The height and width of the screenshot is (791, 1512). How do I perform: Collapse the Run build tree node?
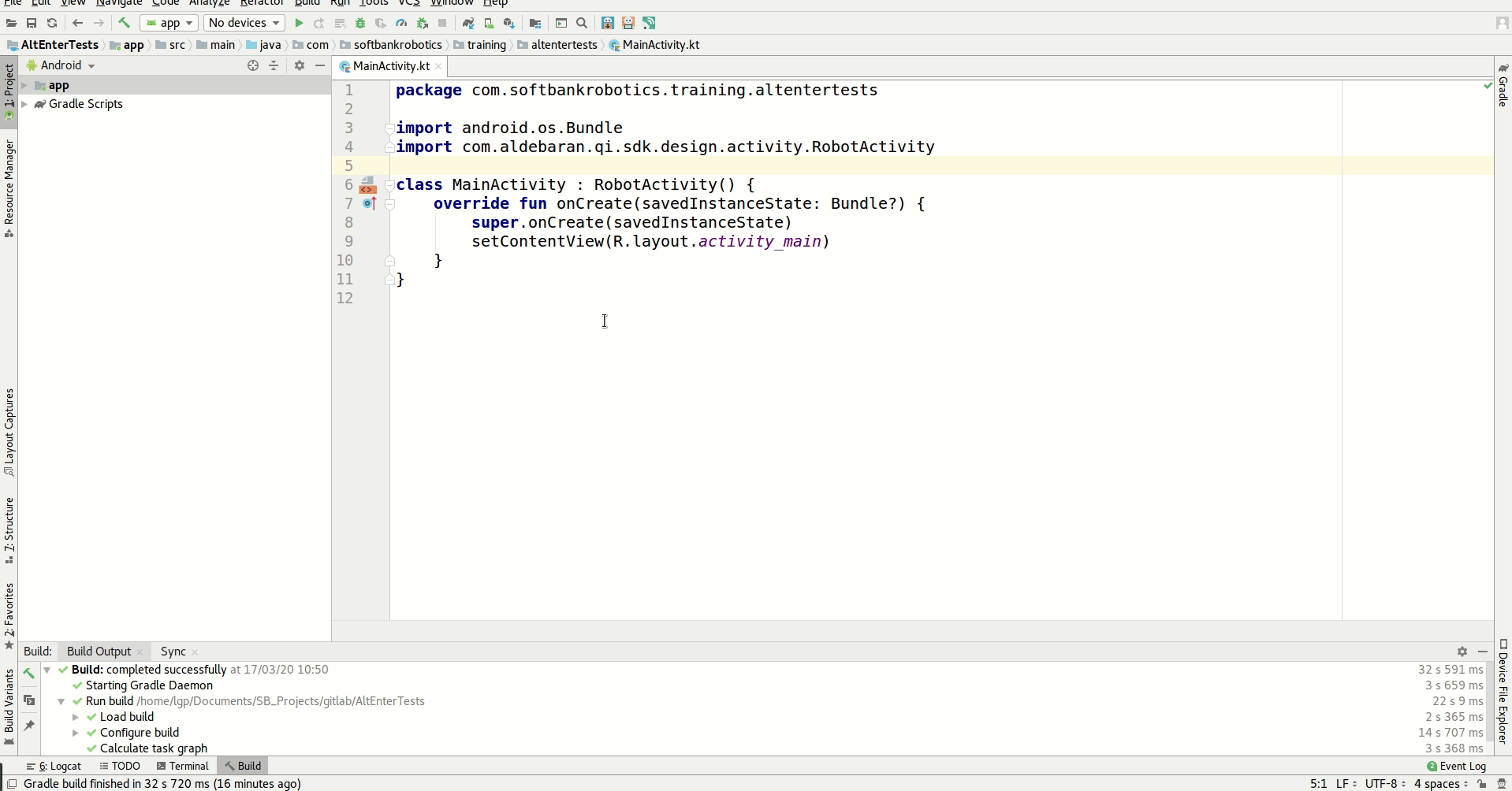point(61,701)
